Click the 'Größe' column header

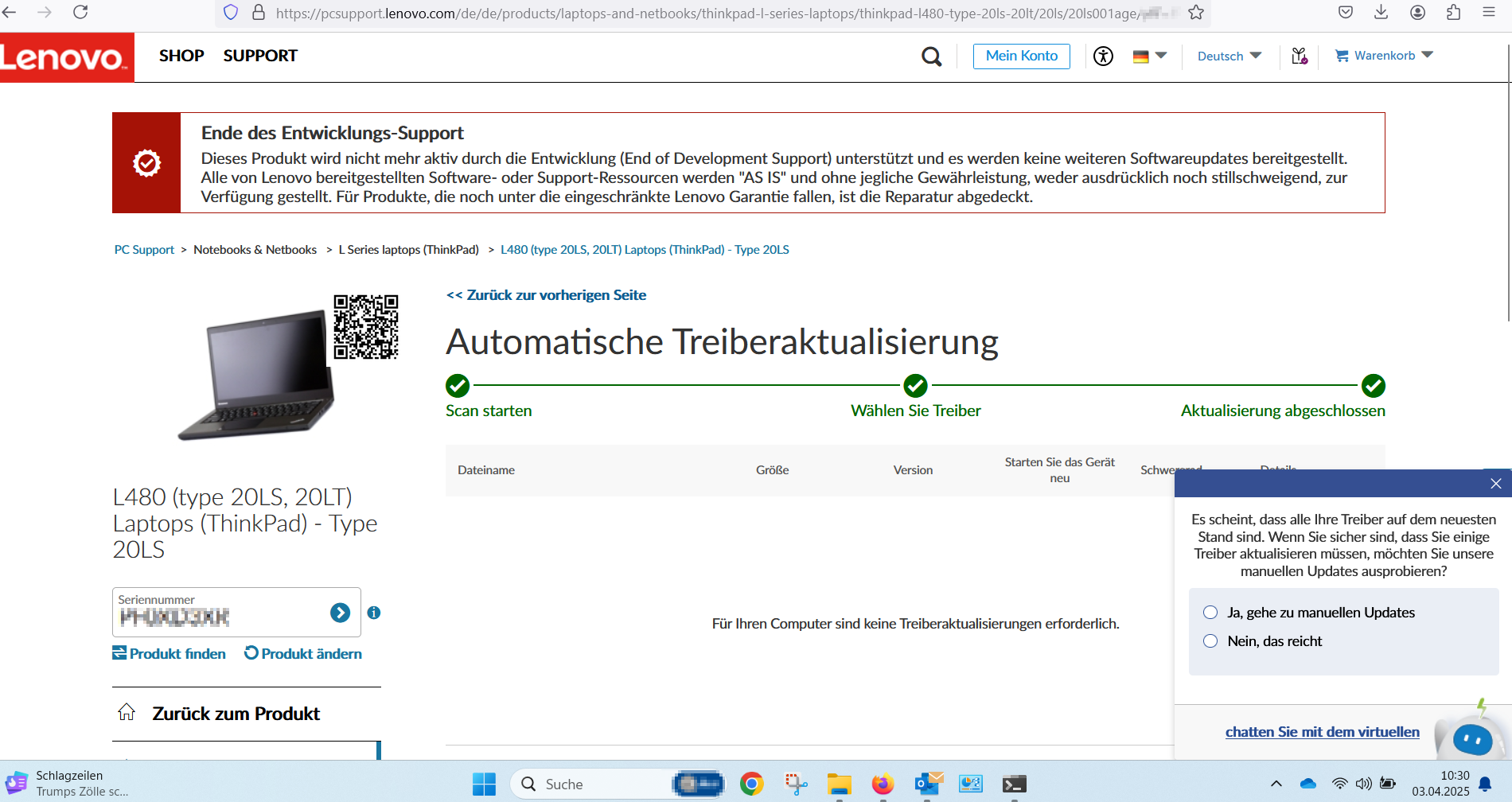(773, 470)
